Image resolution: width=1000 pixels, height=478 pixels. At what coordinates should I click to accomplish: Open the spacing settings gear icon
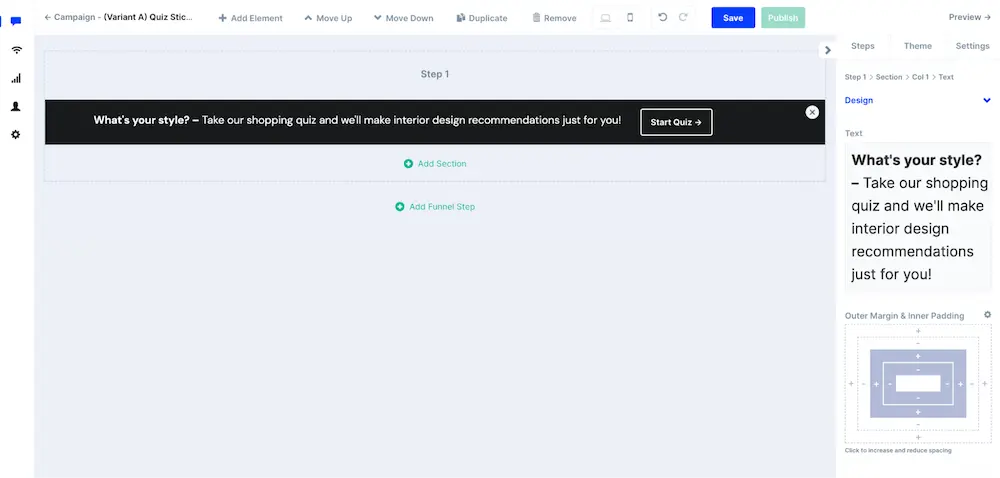(x=987, y=315)
